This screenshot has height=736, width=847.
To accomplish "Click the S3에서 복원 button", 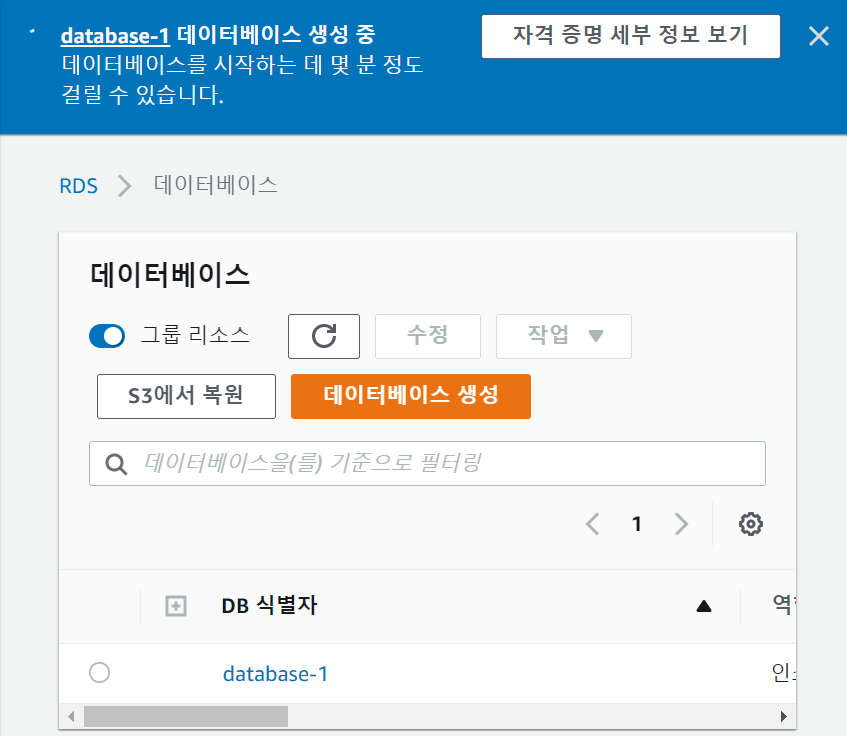I will [186, 396].
